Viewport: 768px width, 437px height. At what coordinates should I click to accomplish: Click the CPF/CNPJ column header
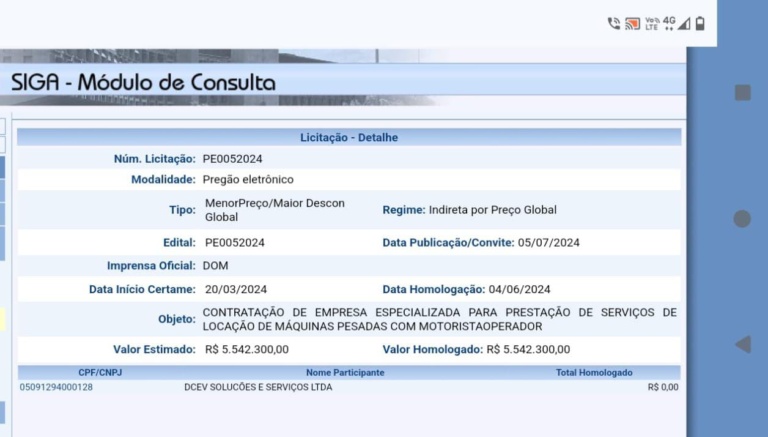click(100, 373)
